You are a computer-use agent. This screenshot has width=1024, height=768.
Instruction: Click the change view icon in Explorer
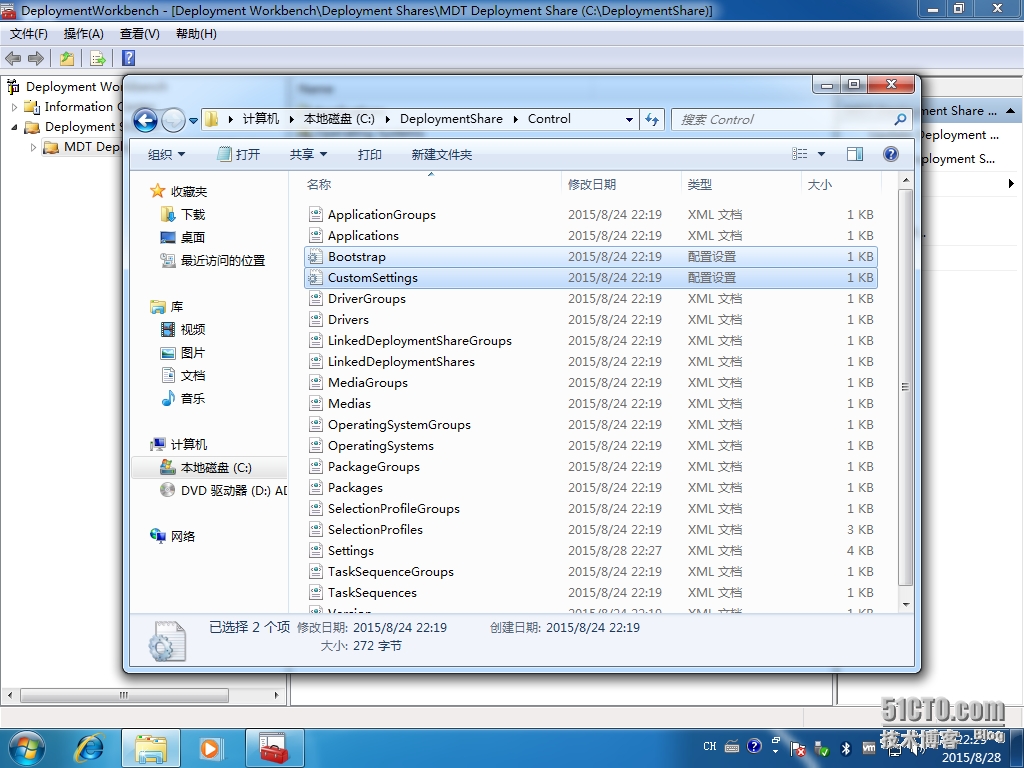(800, 154)
